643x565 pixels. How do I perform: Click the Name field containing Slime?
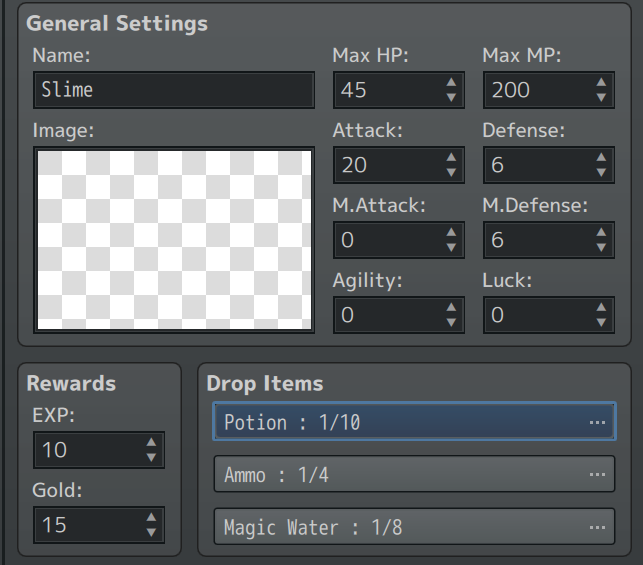click(174, 90)
